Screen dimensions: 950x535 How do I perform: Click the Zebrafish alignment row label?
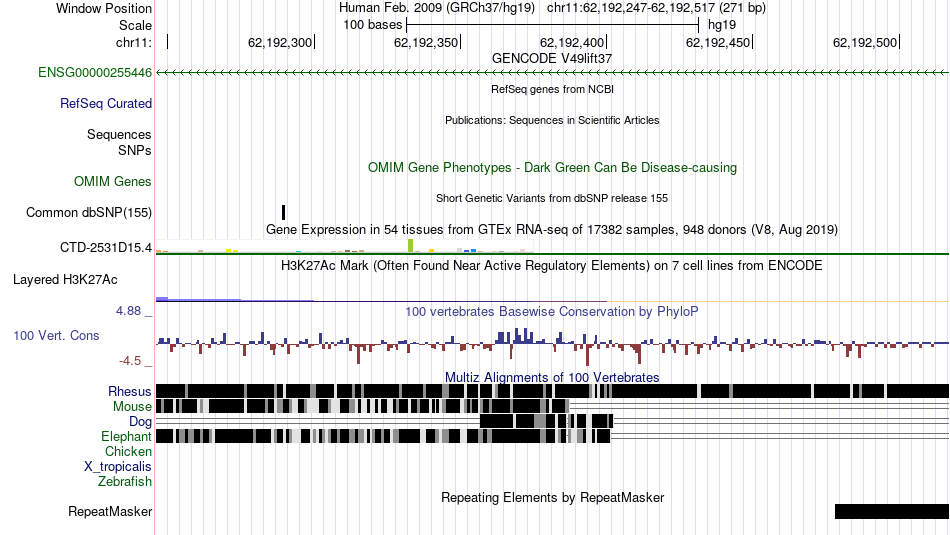pos(125,482)
